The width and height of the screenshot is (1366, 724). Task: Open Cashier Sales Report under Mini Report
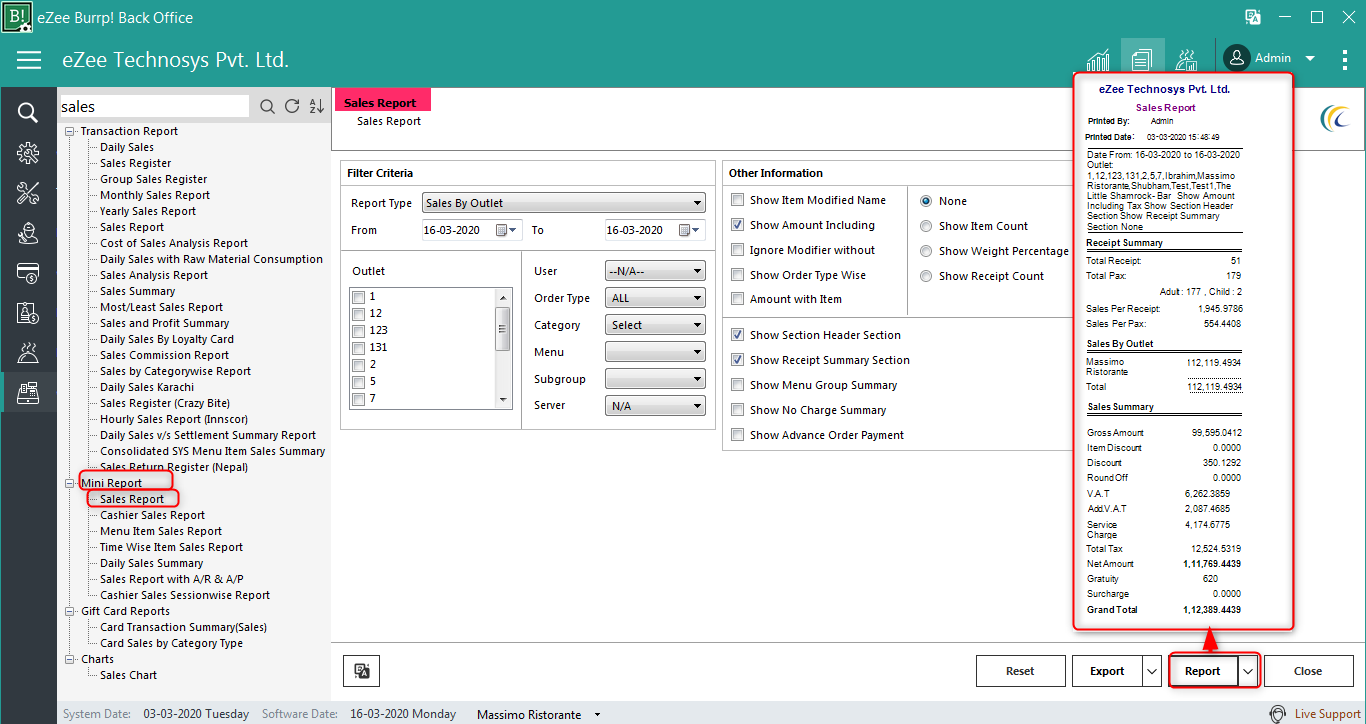tap(152, 515)
